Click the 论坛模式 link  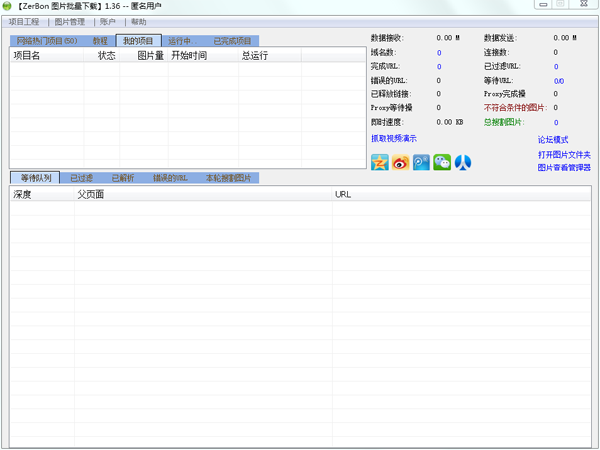coord(553,140)
